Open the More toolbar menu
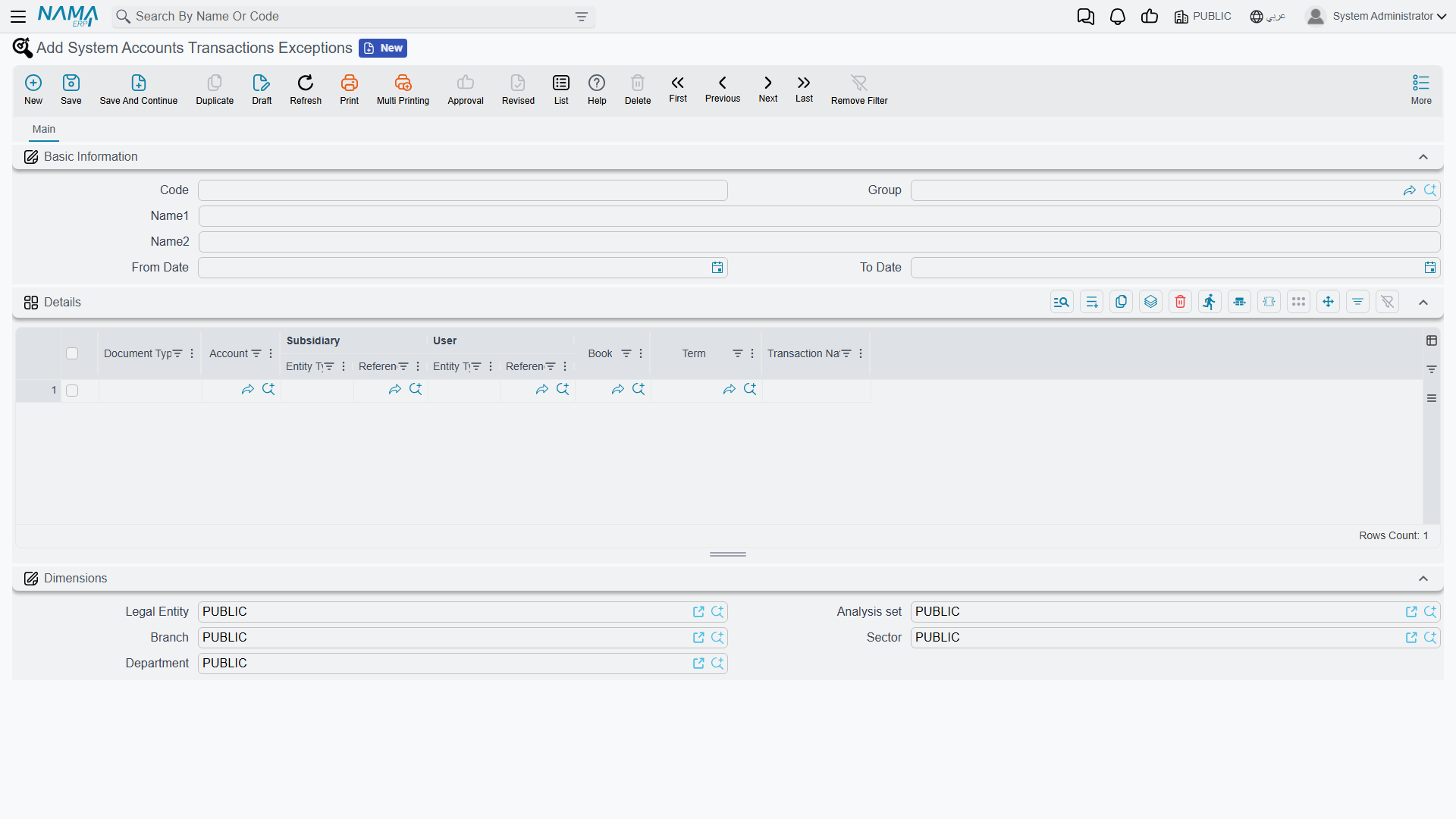The width and height of the screenshot is (1456, 819). [1421, 89]
